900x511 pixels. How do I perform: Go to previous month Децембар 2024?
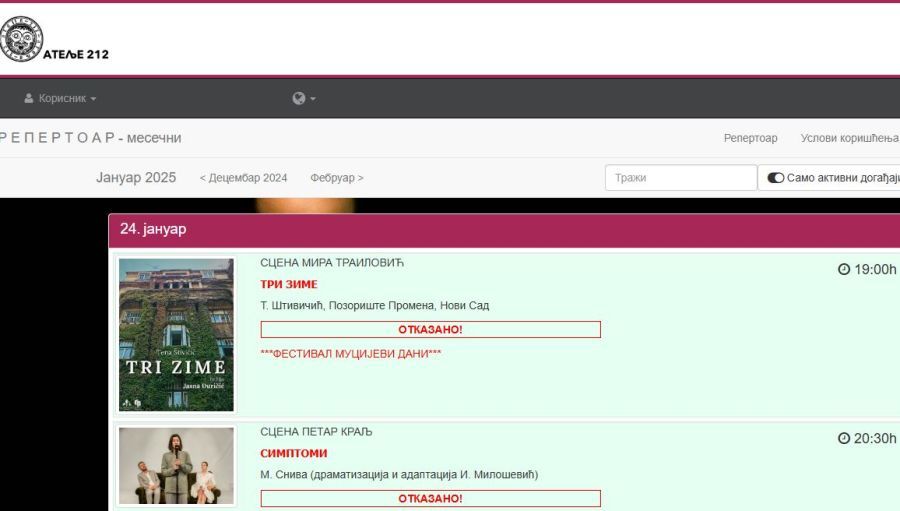click(x=243, y=178)
